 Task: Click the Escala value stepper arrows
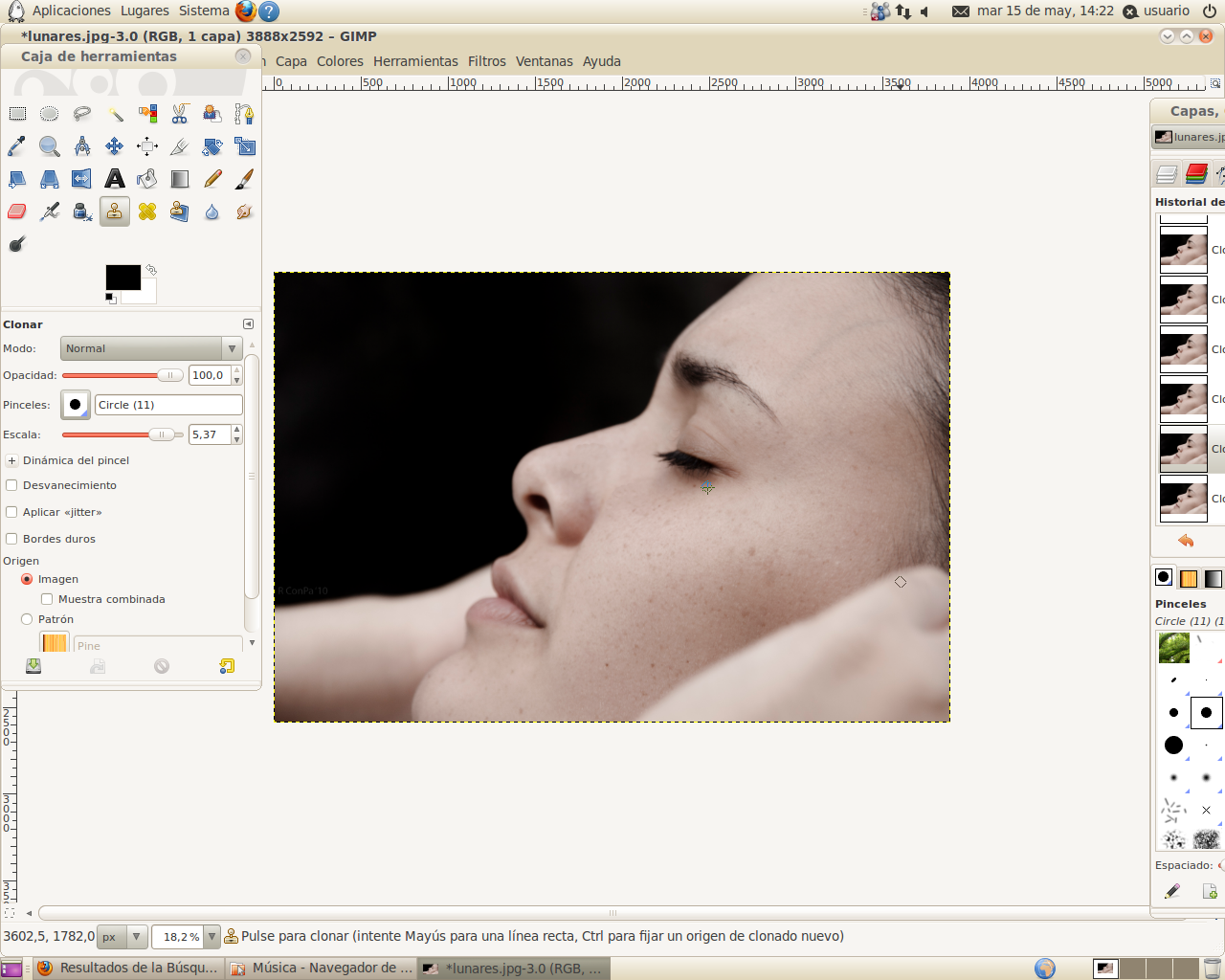click(236, 434)
